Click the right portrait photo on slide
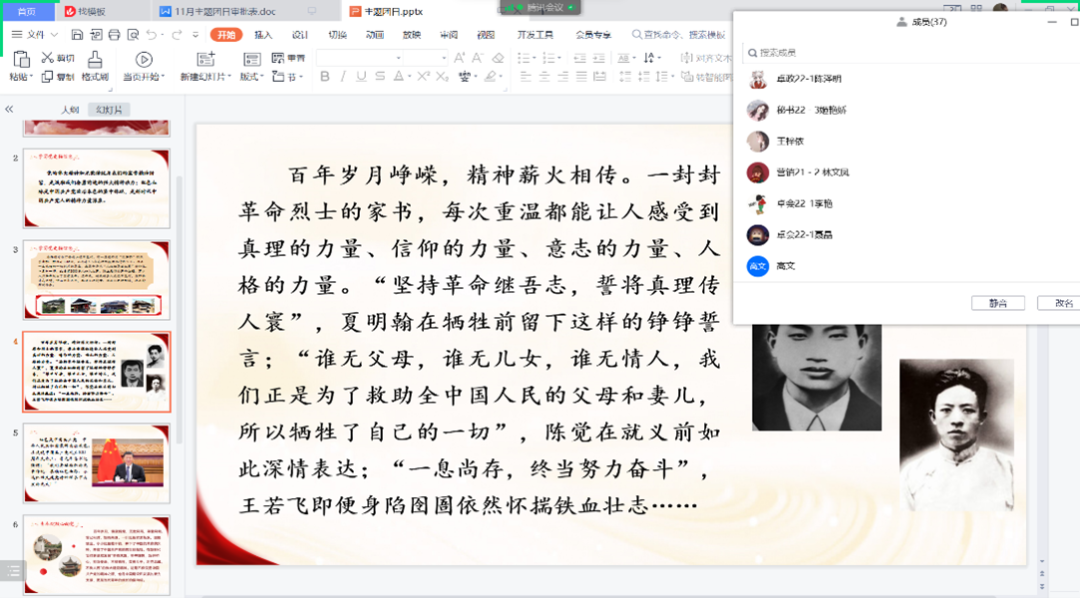 [957, 435]
